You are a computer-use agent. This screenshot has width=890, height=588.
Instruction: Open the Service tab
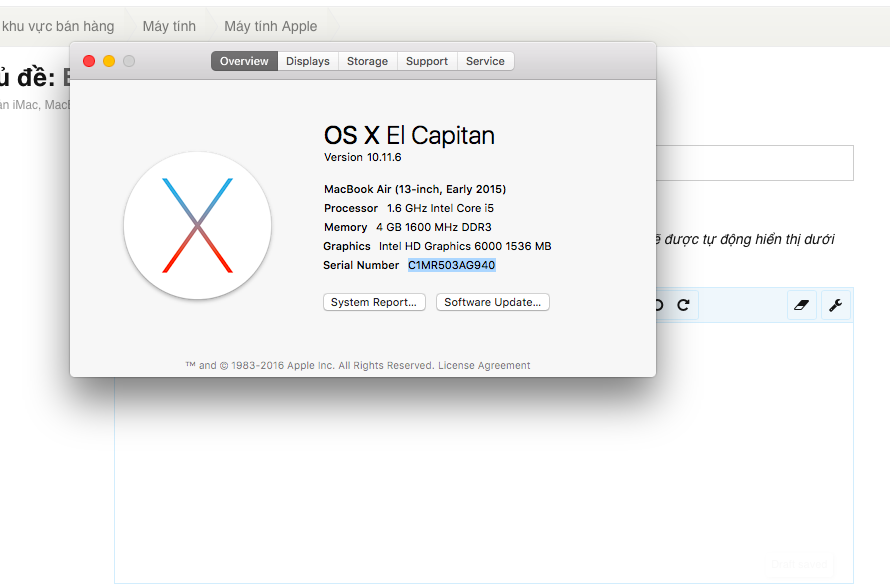coord(485,61)
